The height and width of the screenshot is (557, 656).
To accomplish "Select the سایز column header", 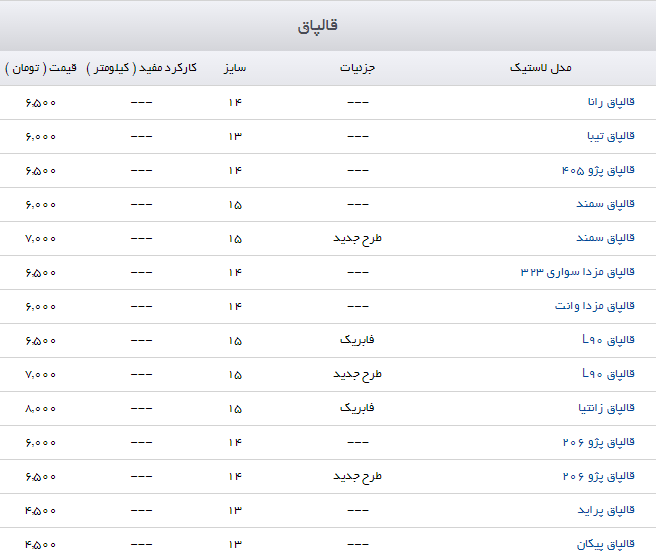I will click(234, 68).
